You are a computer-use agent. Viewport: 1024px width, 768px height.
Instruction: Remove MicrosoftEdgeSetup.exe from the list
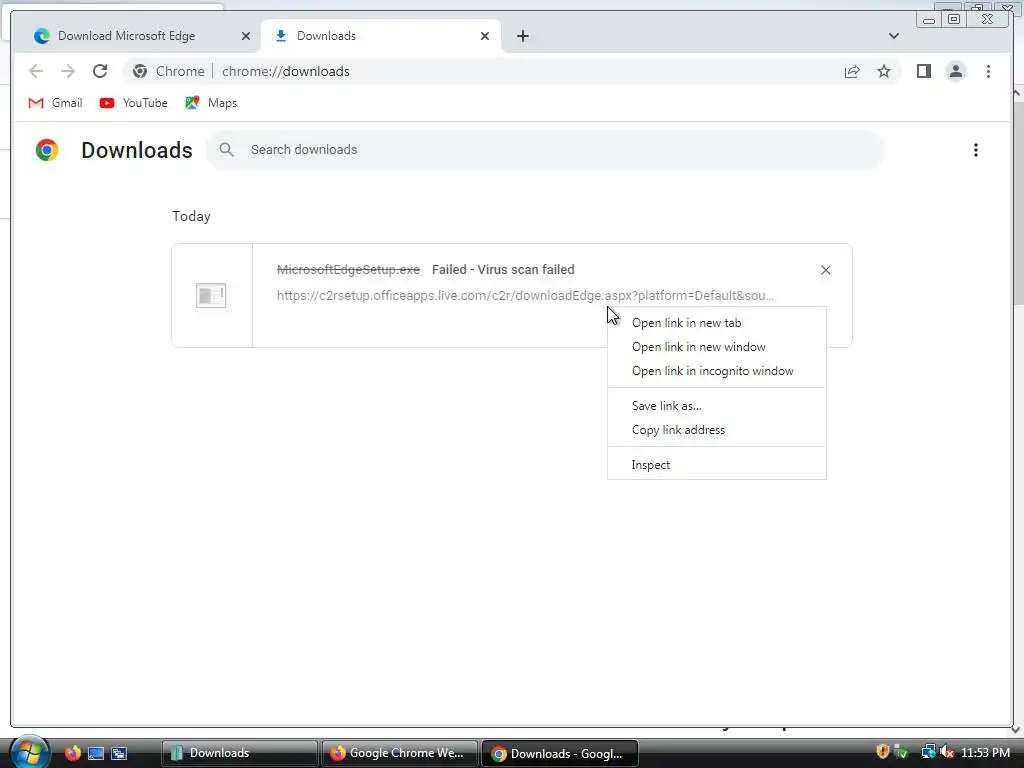tap(825, 270)
